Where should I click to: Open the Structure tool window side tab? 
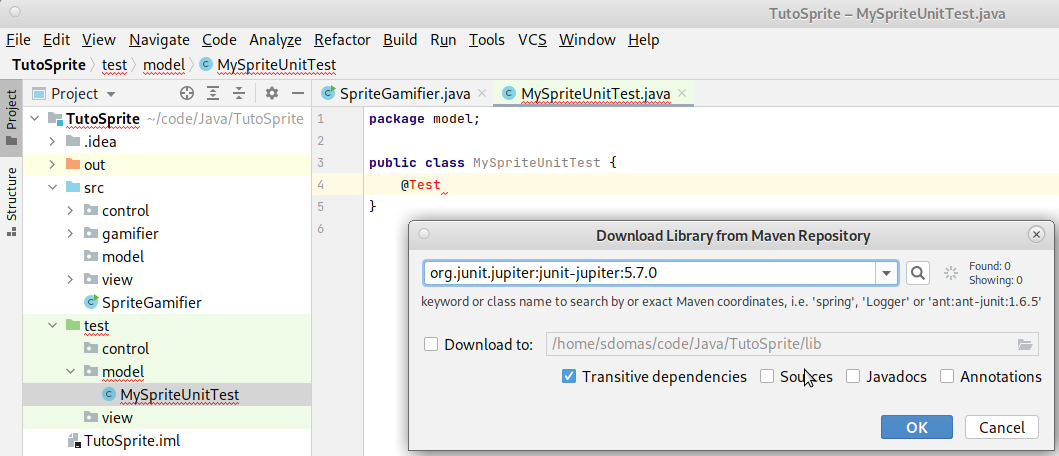[x=12, y=200]
